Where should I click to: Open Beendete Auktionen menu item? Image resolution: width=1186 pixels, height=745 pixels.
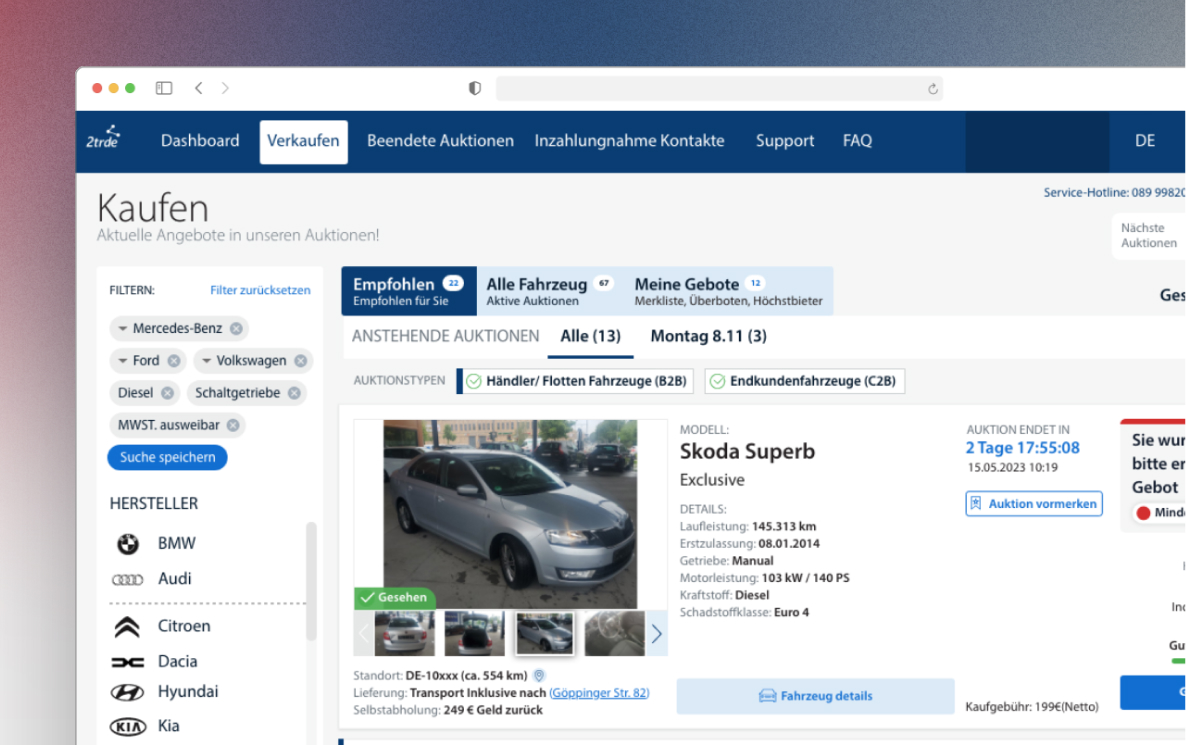pyautogui.click(x=440, y=141)
